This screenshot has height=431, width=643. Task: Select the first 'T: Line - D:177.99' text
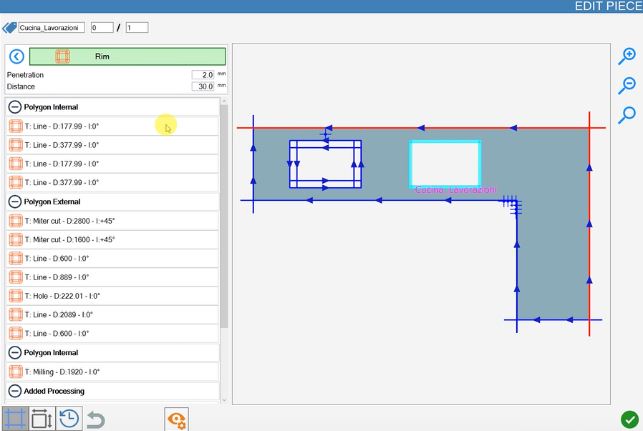pos(62,126)
